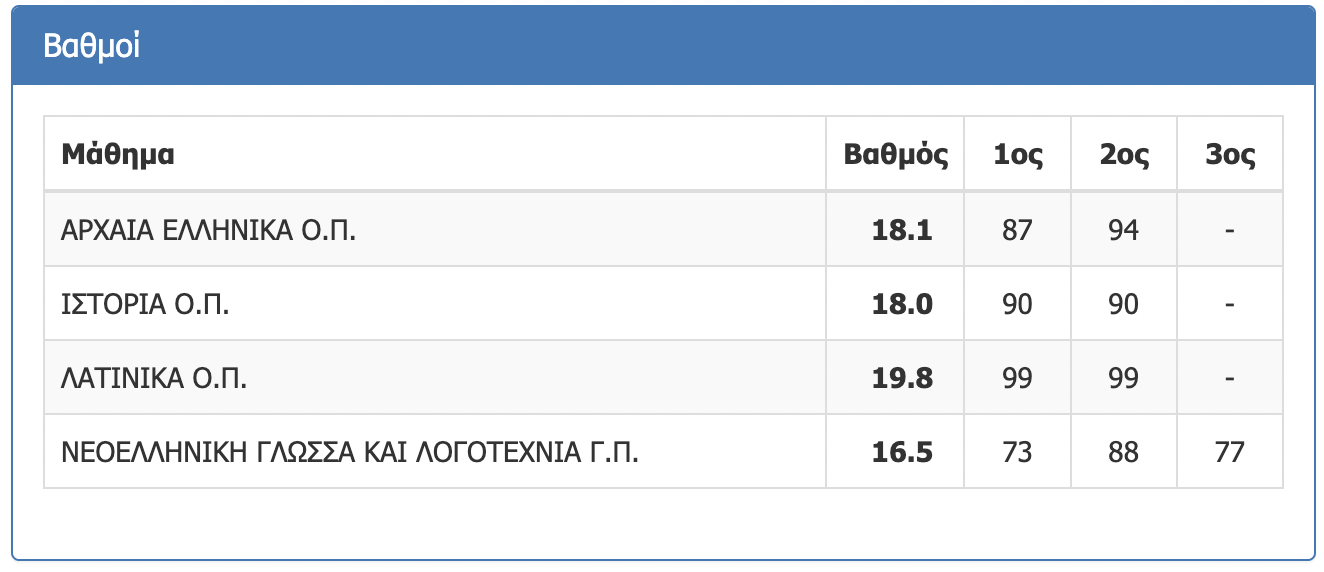1324x572 pixels.
Task: Click the 2ος grader column header
Action: 1124,155
